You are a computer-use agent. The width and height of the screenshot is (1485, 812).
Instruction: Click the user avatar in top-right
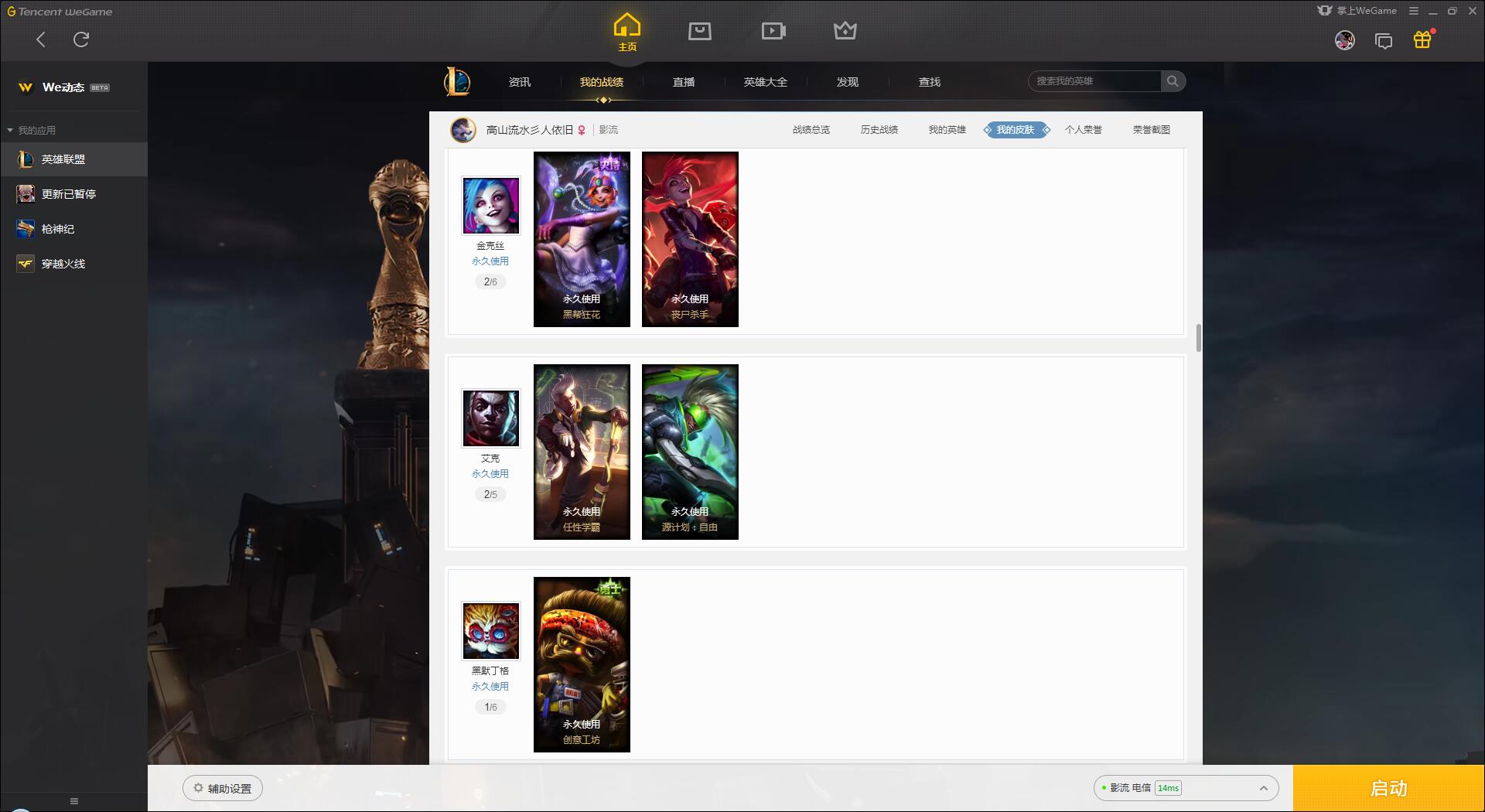click(x=1345, y=40)
